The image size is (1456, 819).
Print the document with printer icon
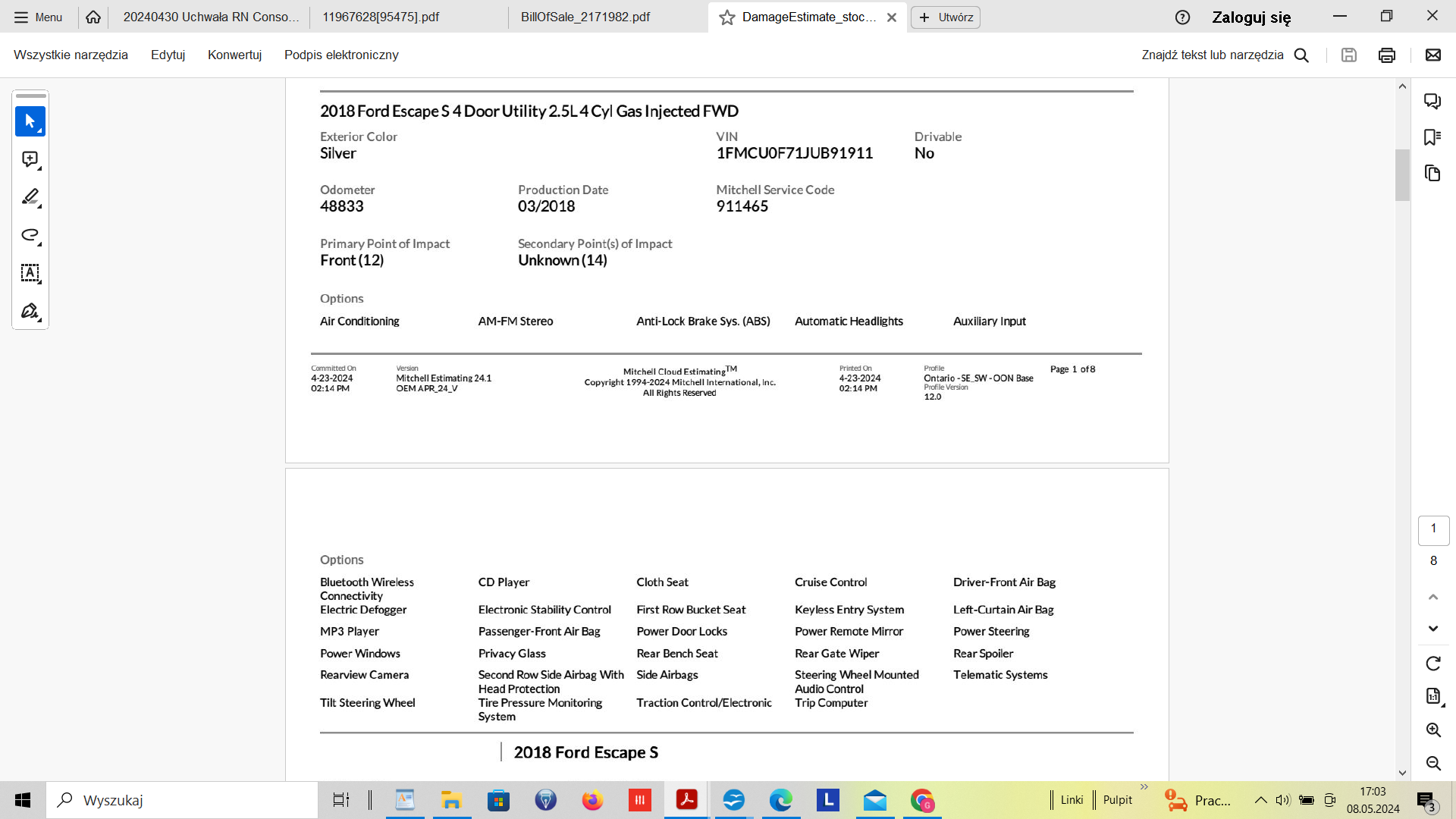pyautogui.click(x=1387, y=55)
